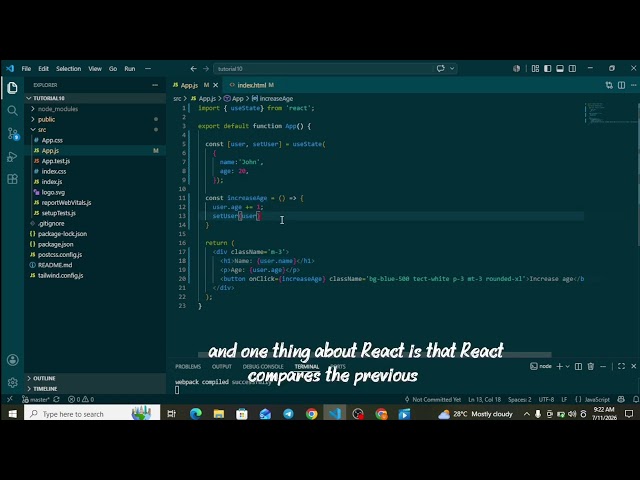Open Customize Layout icon
The height and width of the screenshot is (480, 640).
pyautogui.click(x=535, y=69)
